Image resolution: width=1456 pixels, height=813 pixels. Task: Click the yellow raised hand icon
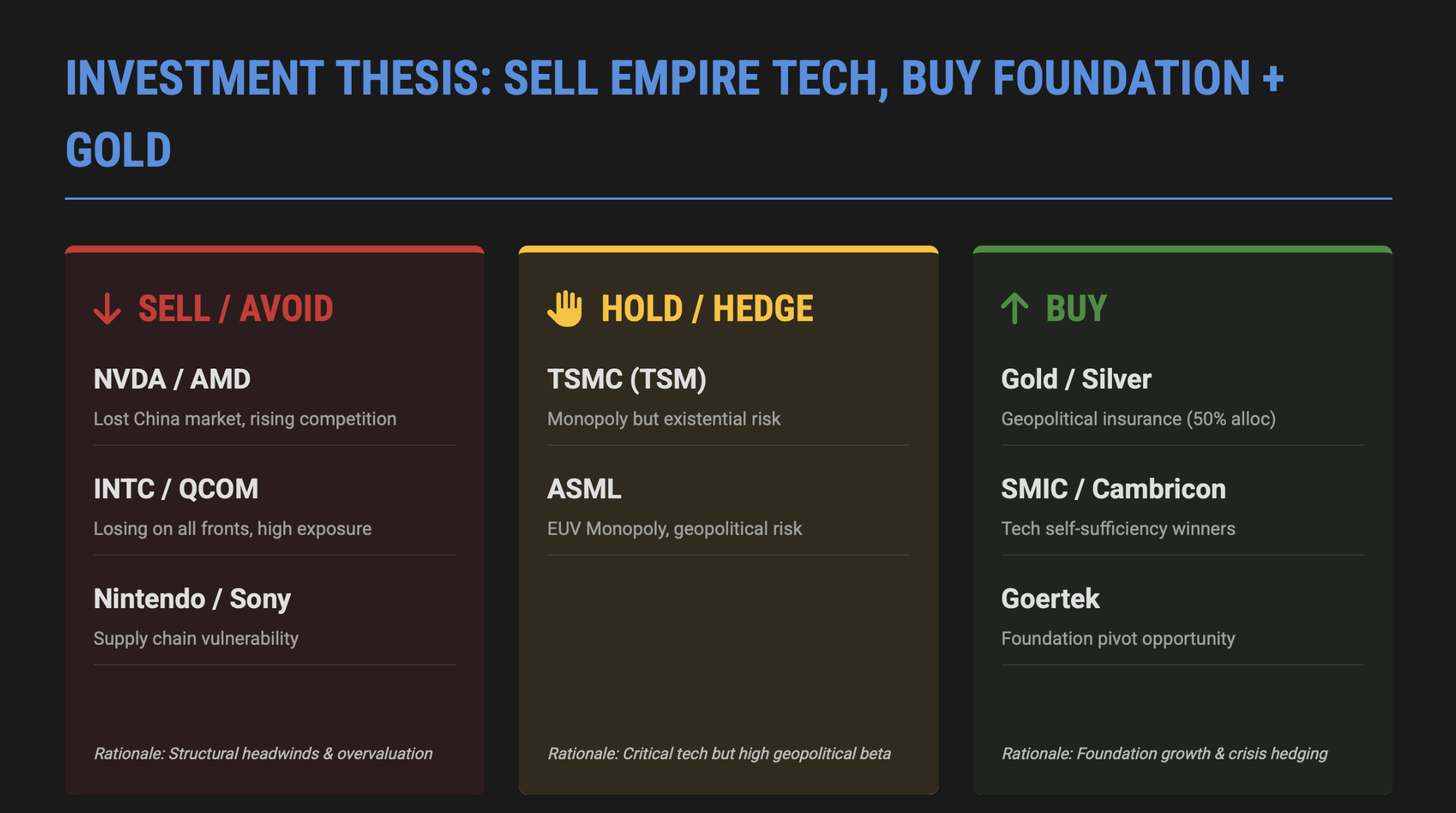click(565, 309)
